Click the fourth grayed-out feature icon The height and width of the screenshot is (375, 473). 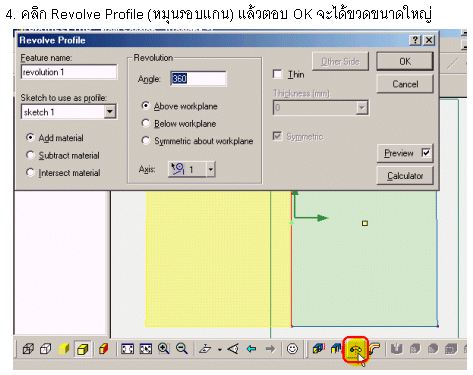tap(451, 349)
